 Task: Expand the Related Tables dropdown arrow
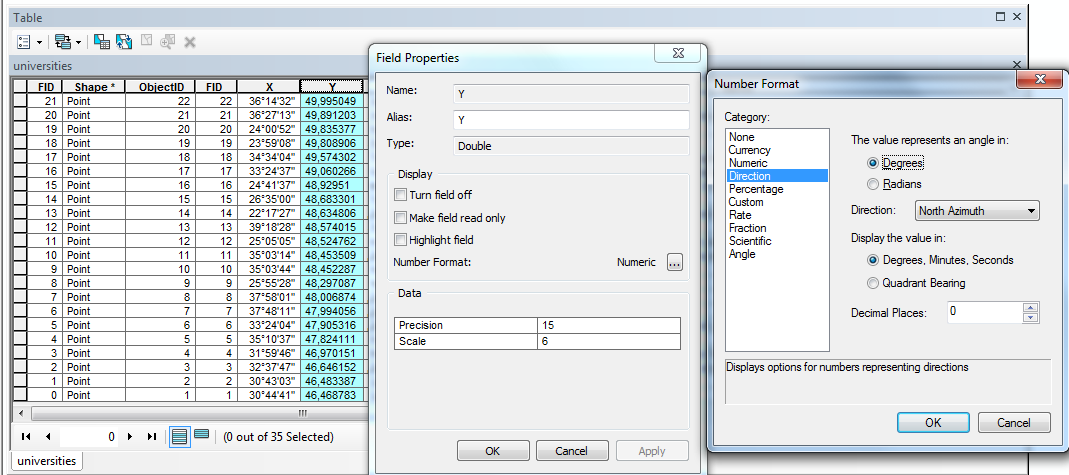pyautogui.click(x=79, y=42)
